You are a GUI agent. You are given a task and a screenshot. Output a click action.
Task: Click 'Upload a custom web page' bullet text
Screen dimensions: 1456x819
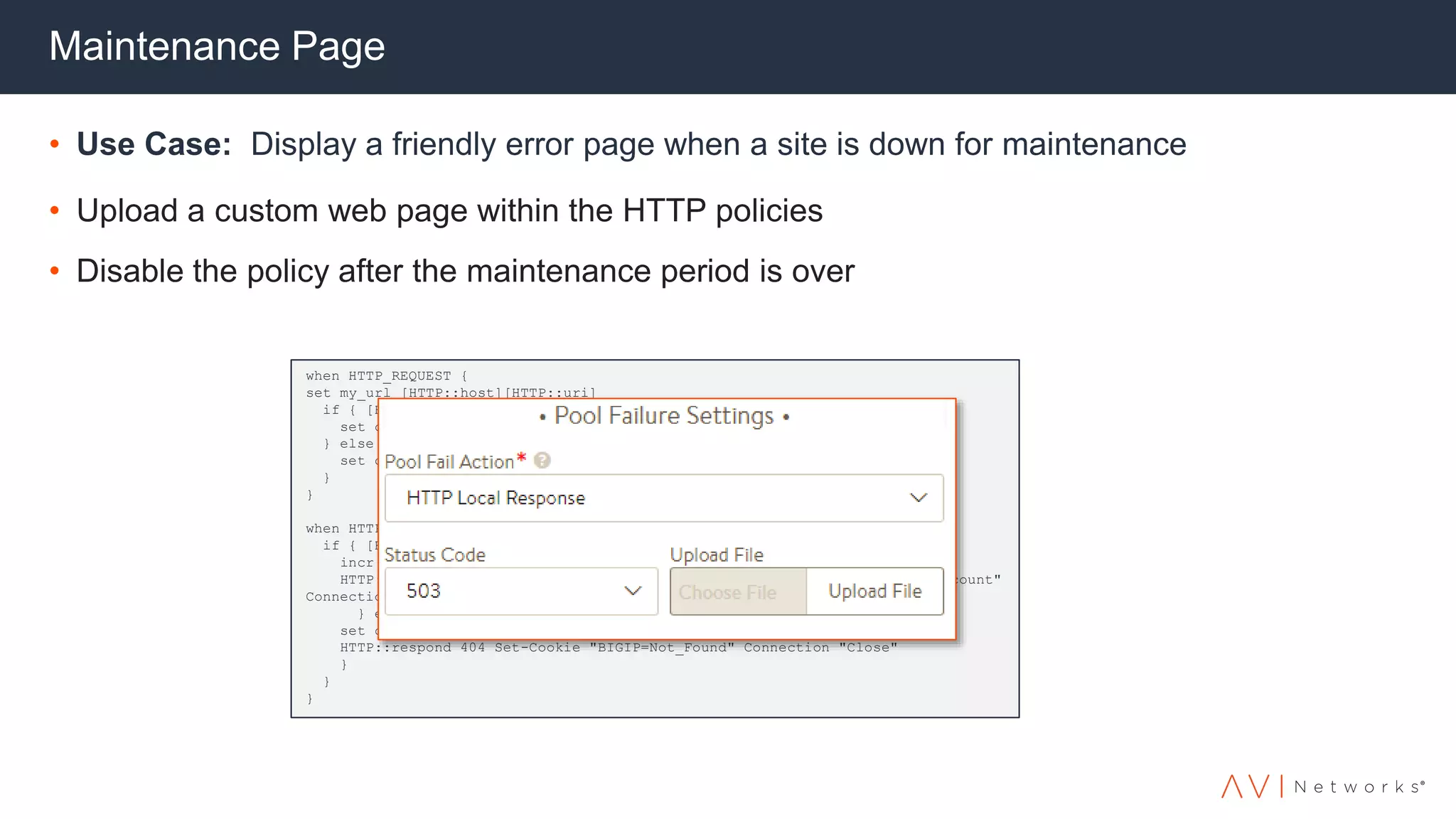click(449, 211)
